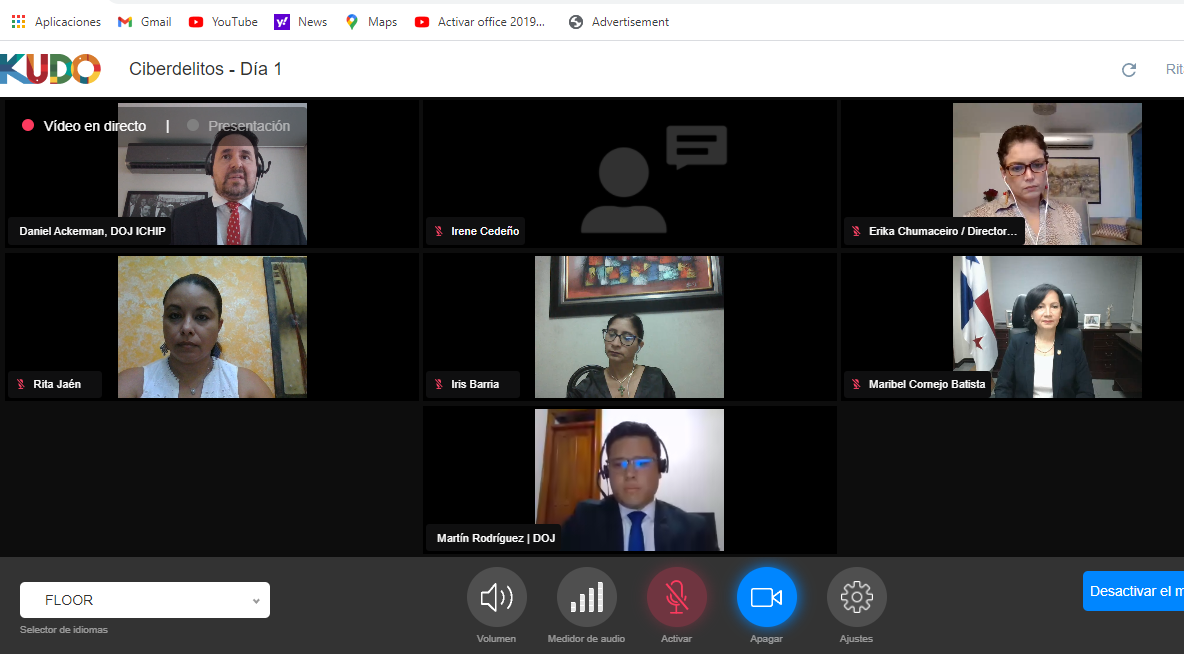1184x666 pixels.
Task: Click the muted mic icon beside Rita Jaén
Action: (21, 384)
